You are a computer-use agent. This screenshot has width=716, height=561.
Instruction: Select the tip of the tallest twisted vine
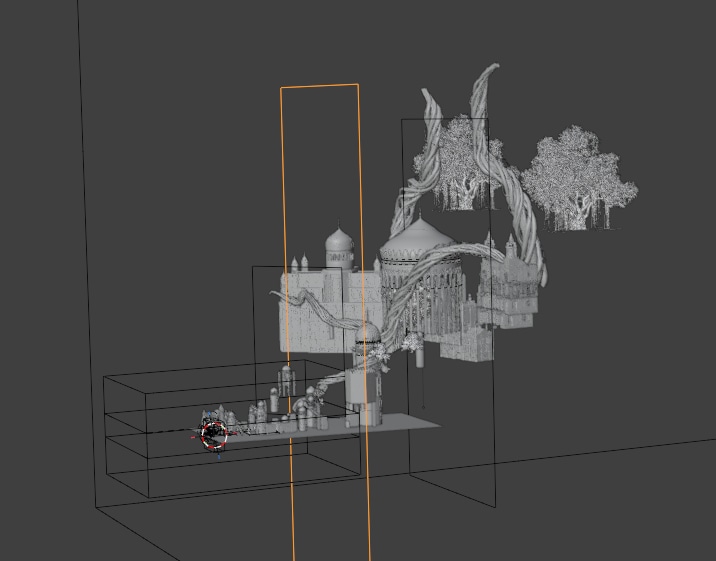[491, 70]
